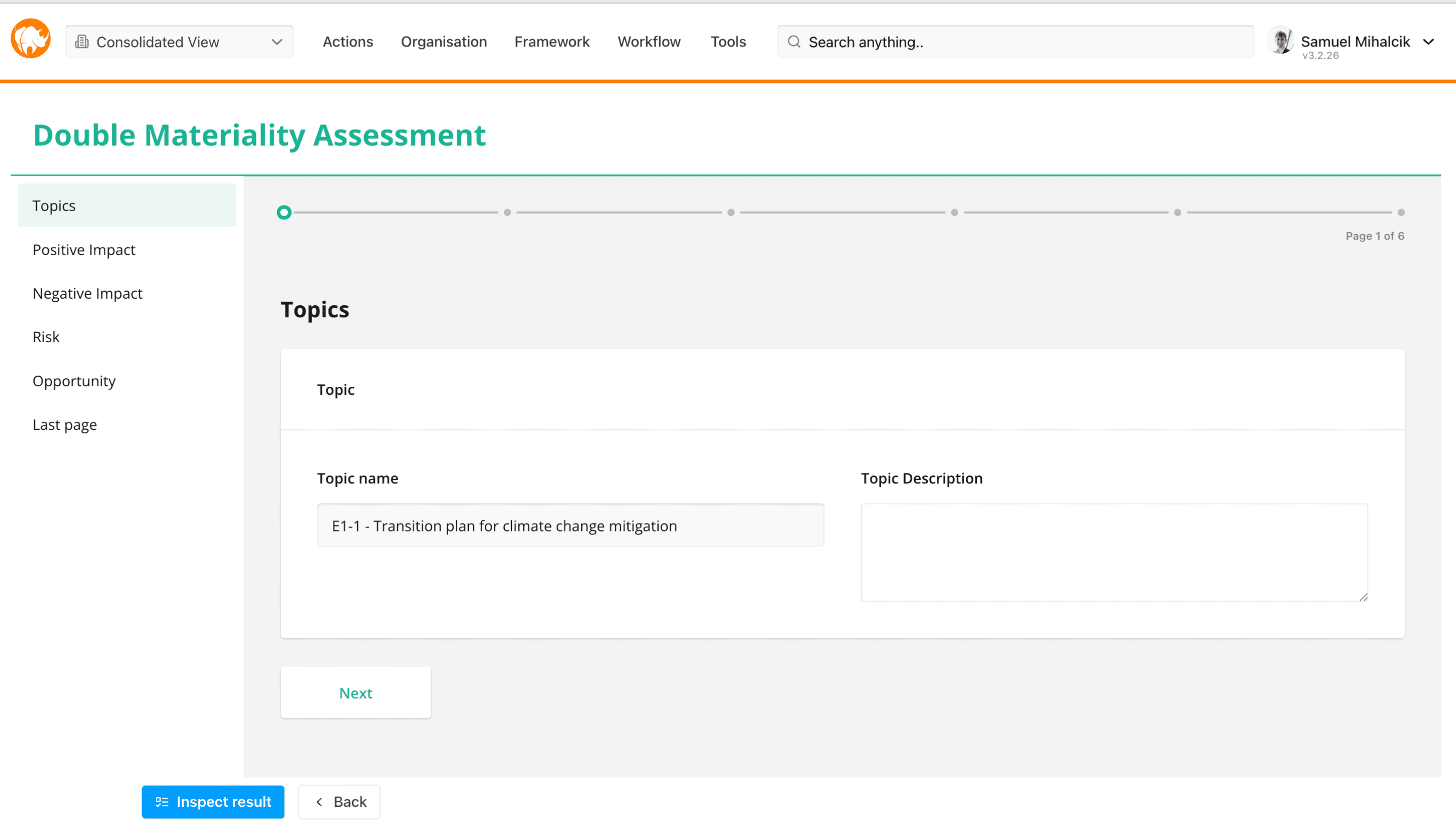Open the Consolidated View dropdown
Image resolution: width=1456 pixels, height=822 pixels.
pos(179,42)
